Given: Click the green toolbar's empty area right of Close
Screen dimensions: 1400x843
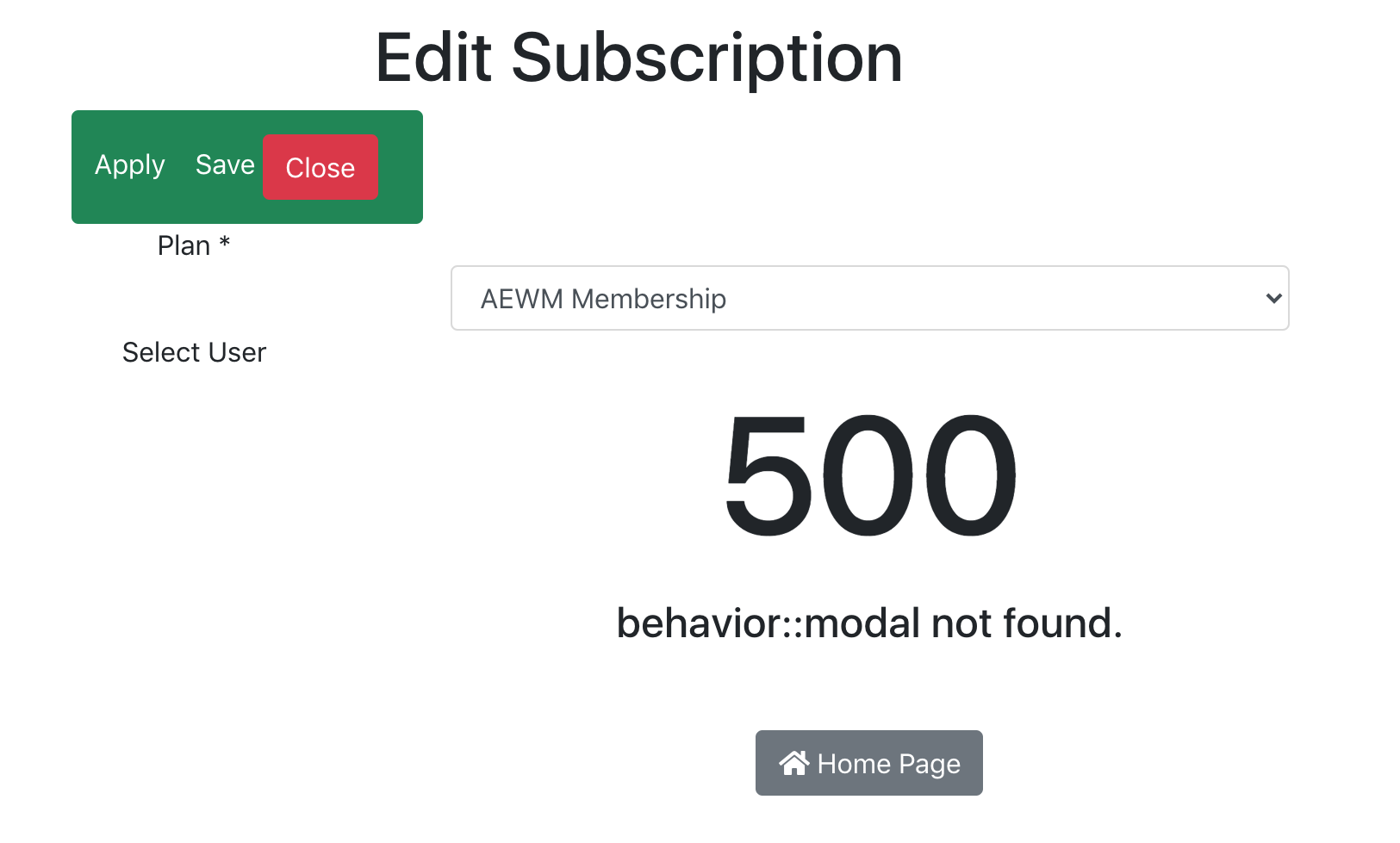Looking at the screenshot, I should 400,167.
